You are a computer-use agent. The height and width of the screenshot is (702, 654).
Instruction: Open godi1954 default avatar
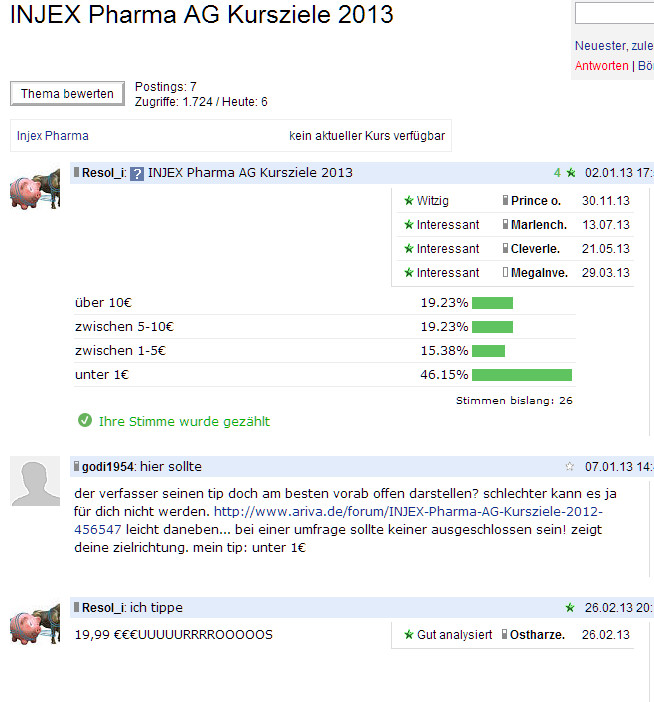pos(35,481)
